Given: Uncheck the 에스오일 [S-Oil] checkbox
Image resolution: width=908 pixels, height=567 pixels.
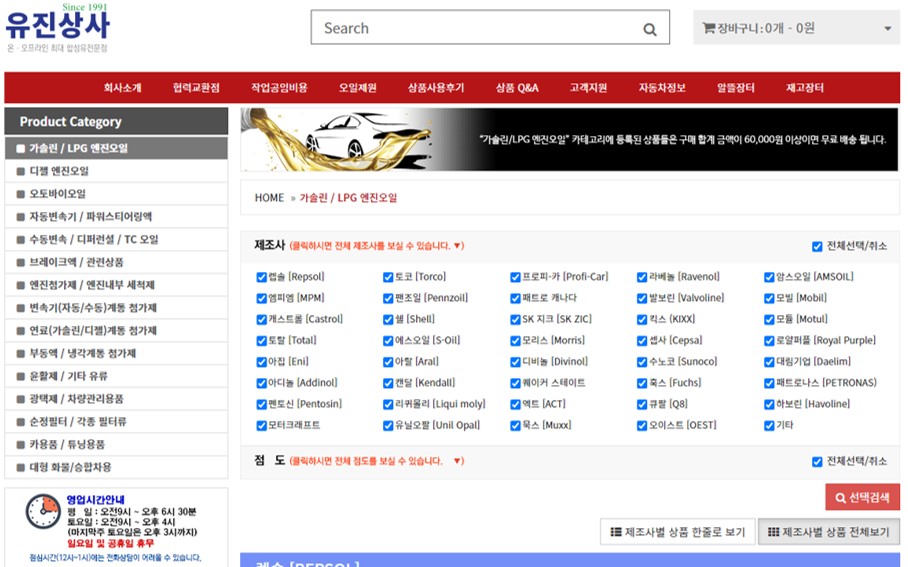Looking at the screenshot, I should coord(388,341).
